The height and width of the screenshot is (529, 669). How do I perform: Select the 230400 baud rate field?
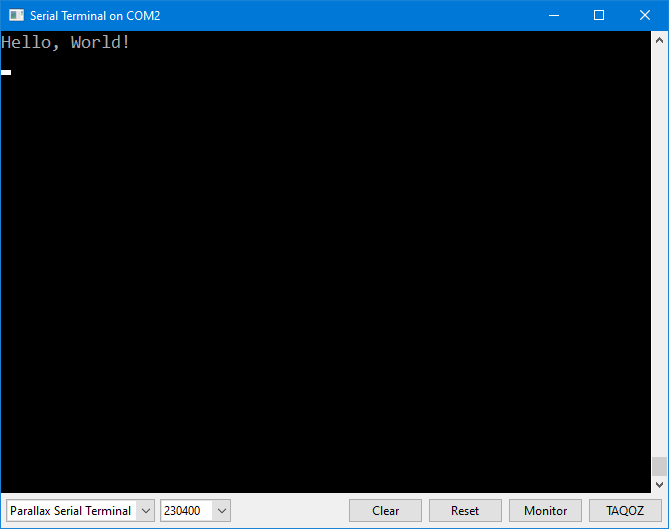[186, 510]
